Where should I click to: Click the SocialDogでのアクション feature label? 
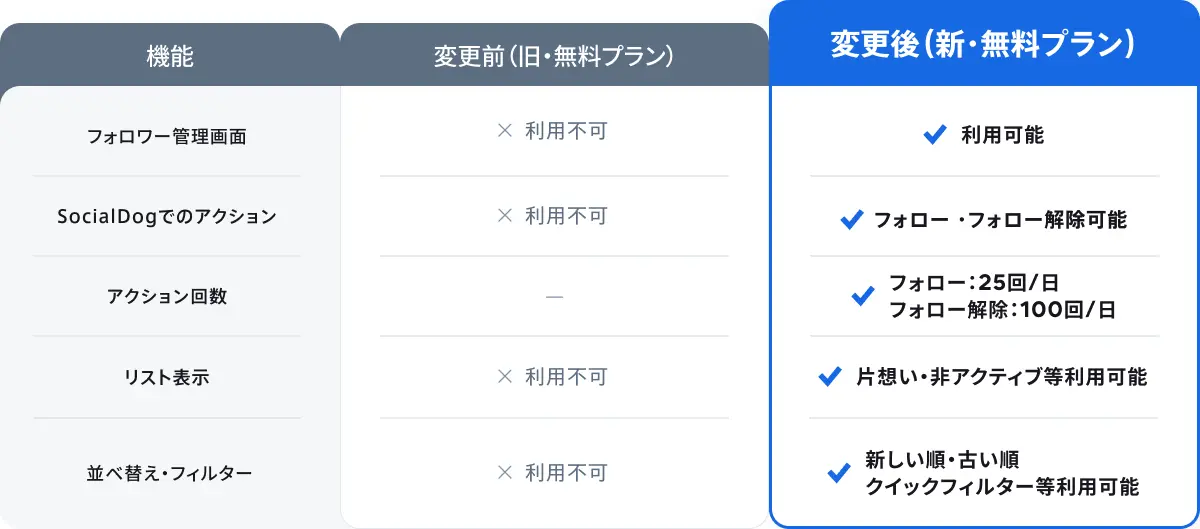(x=167, y=216)
